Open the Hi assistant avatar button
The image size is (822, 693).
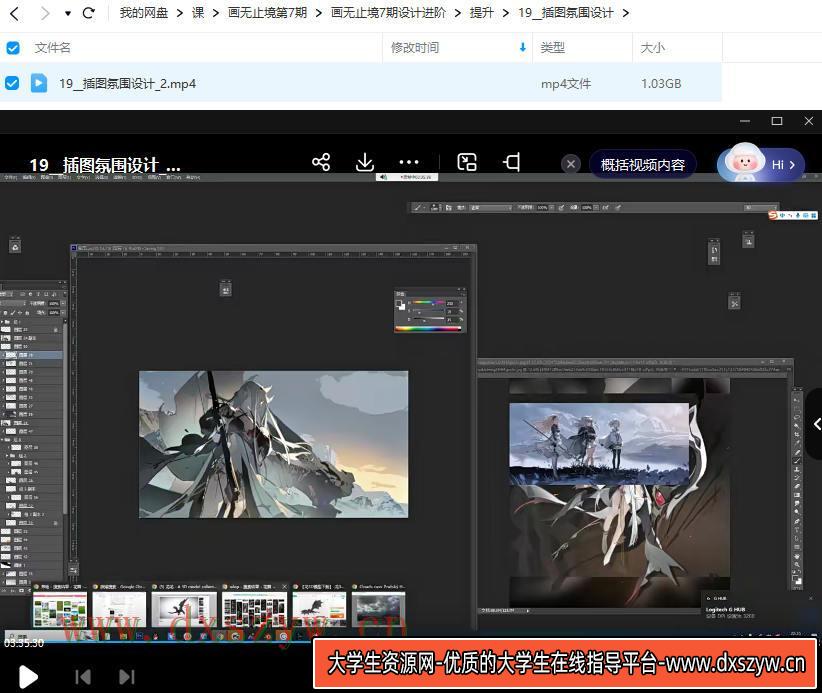tap(761, 164)
